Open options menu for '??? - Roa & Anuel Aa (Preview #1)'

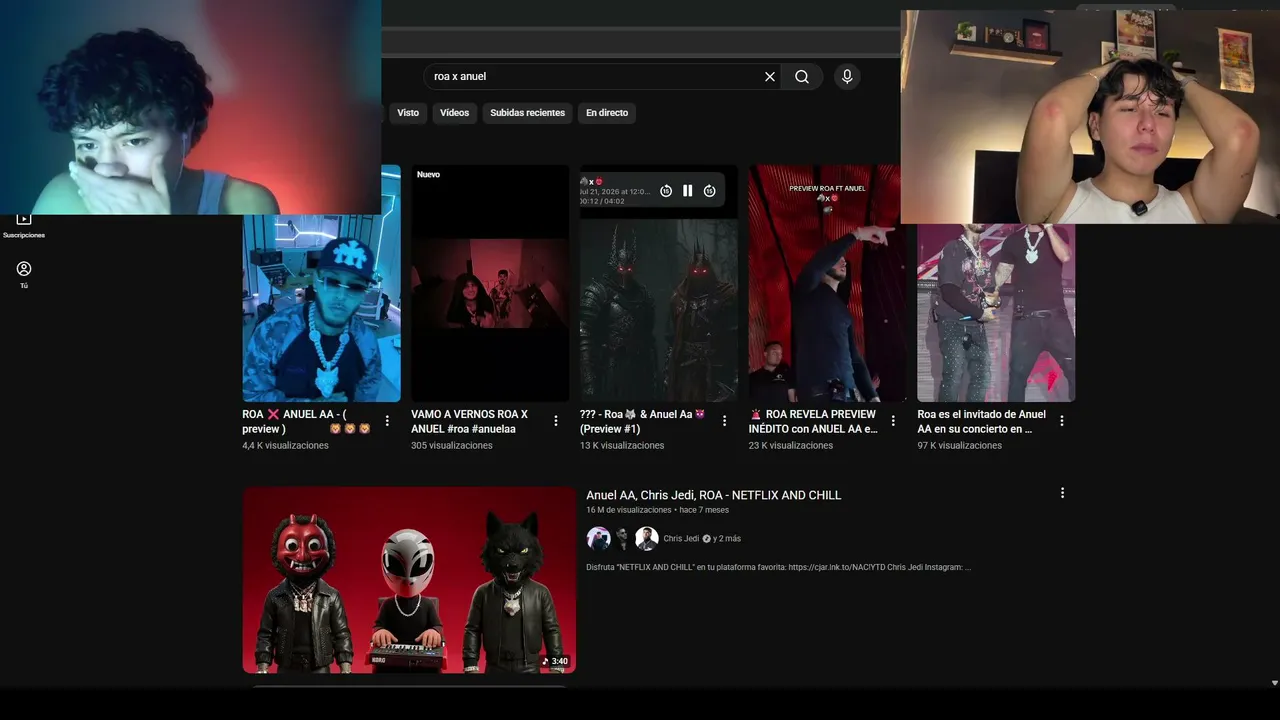725,421
